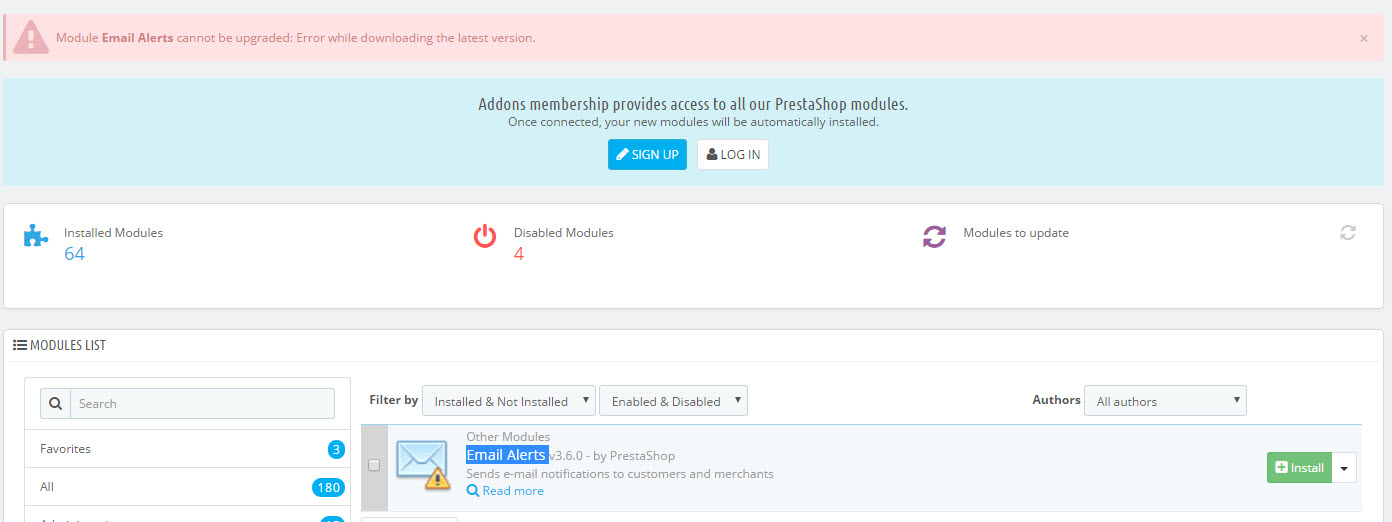Open the All authors dropdown
Screen dimensions: 1392x522
(x=1165, y=401)
